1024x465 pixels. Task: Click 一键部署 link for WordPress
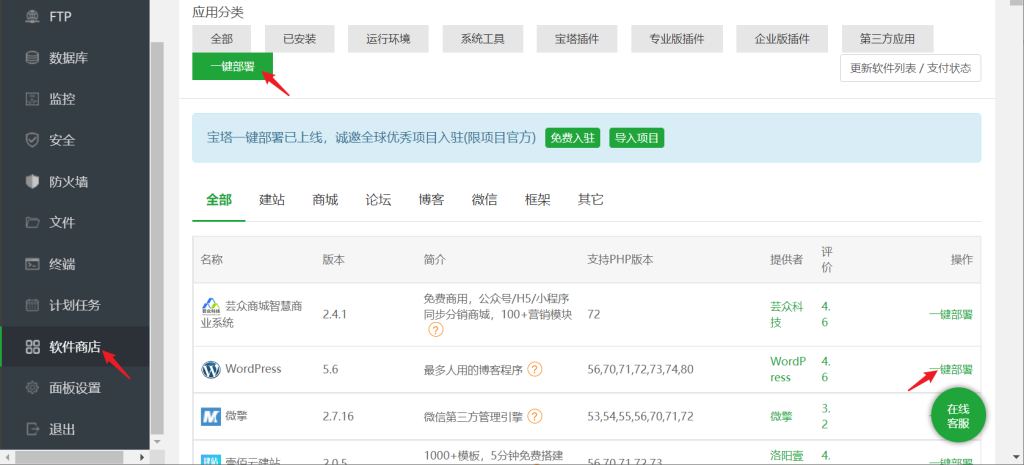(x=950, y=369)
